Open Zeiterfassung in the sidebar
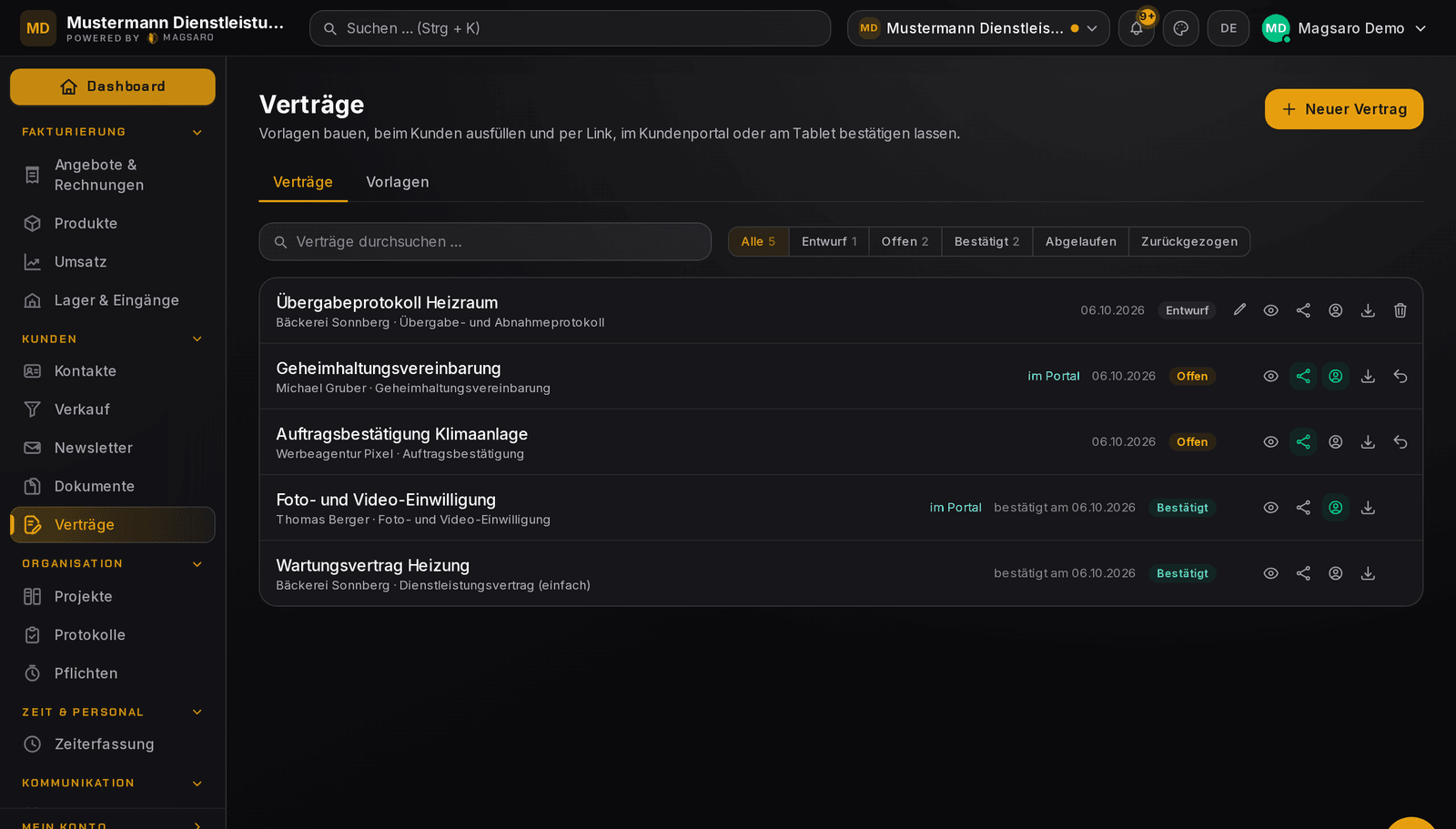Viewport: 1456px width, 829px height. tap(113, 744)
